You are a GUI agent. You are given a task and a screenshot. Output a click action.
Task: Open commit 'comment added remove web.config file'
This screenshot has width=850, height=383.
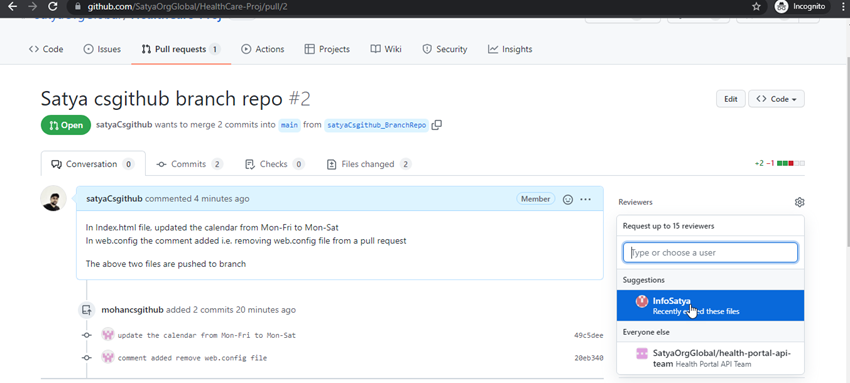(192, 358)
